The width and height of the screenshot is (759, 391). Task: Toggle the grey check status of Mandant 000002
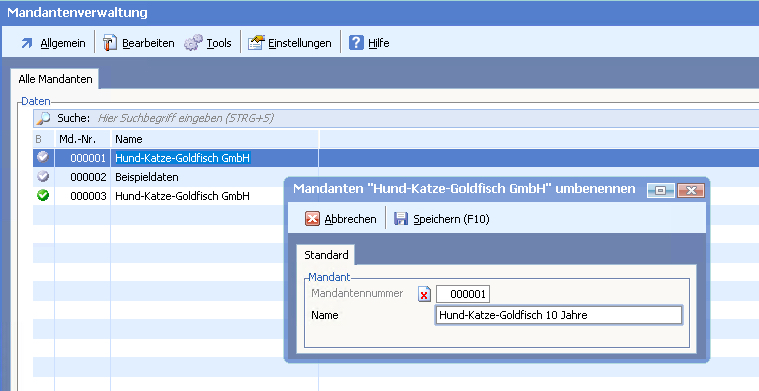tap(43, 177)
